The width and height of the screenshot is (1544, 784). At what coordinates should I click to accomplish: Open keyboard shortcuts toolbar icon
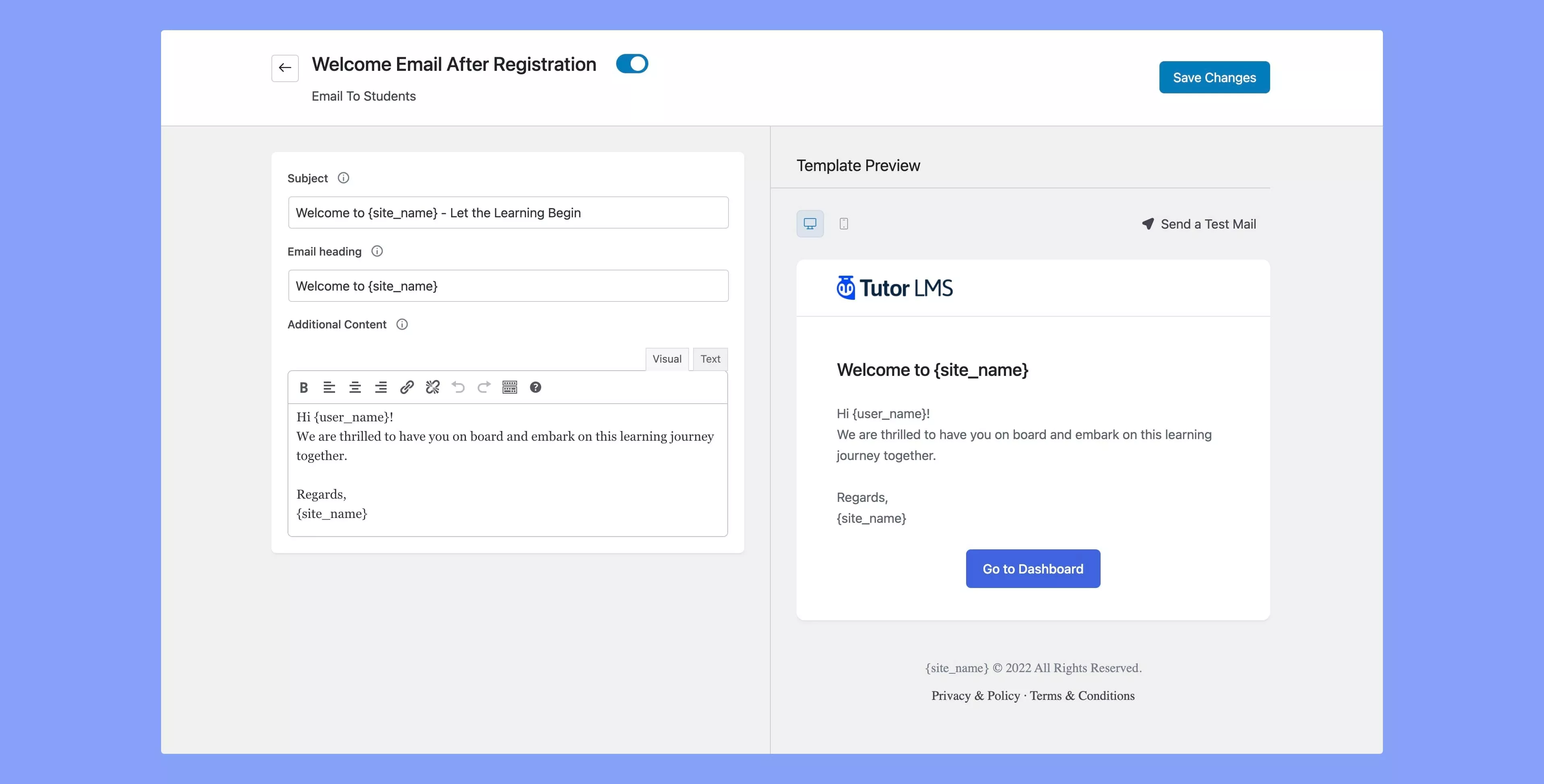point(509,387)
